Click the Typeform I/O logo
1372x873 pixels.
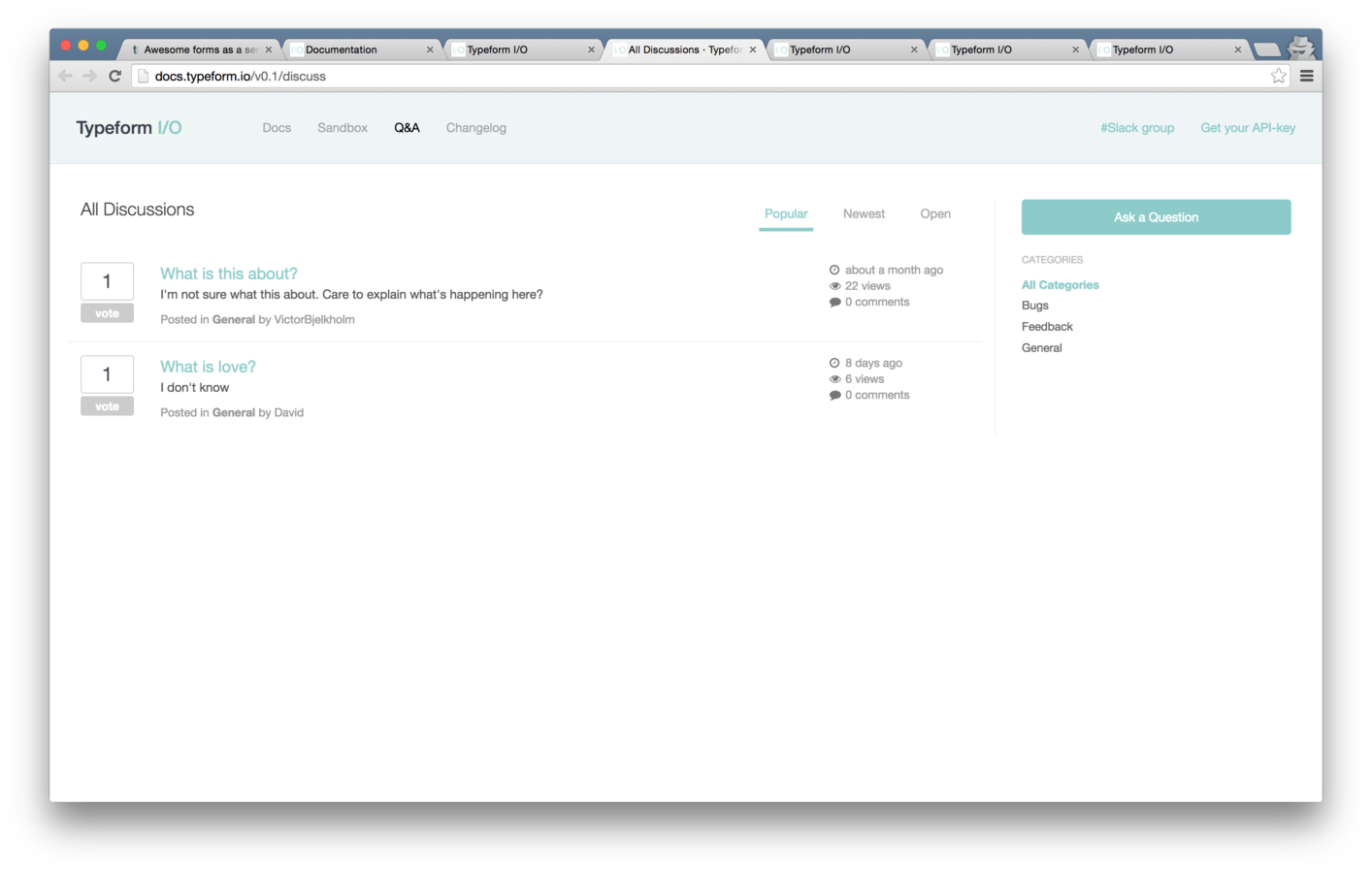(x=129, y=128)
